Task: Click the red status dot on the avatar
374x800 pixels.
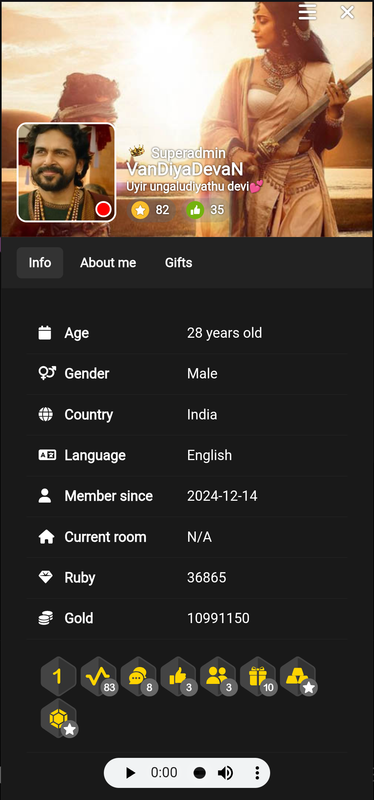Action: [x=104, y=209]
